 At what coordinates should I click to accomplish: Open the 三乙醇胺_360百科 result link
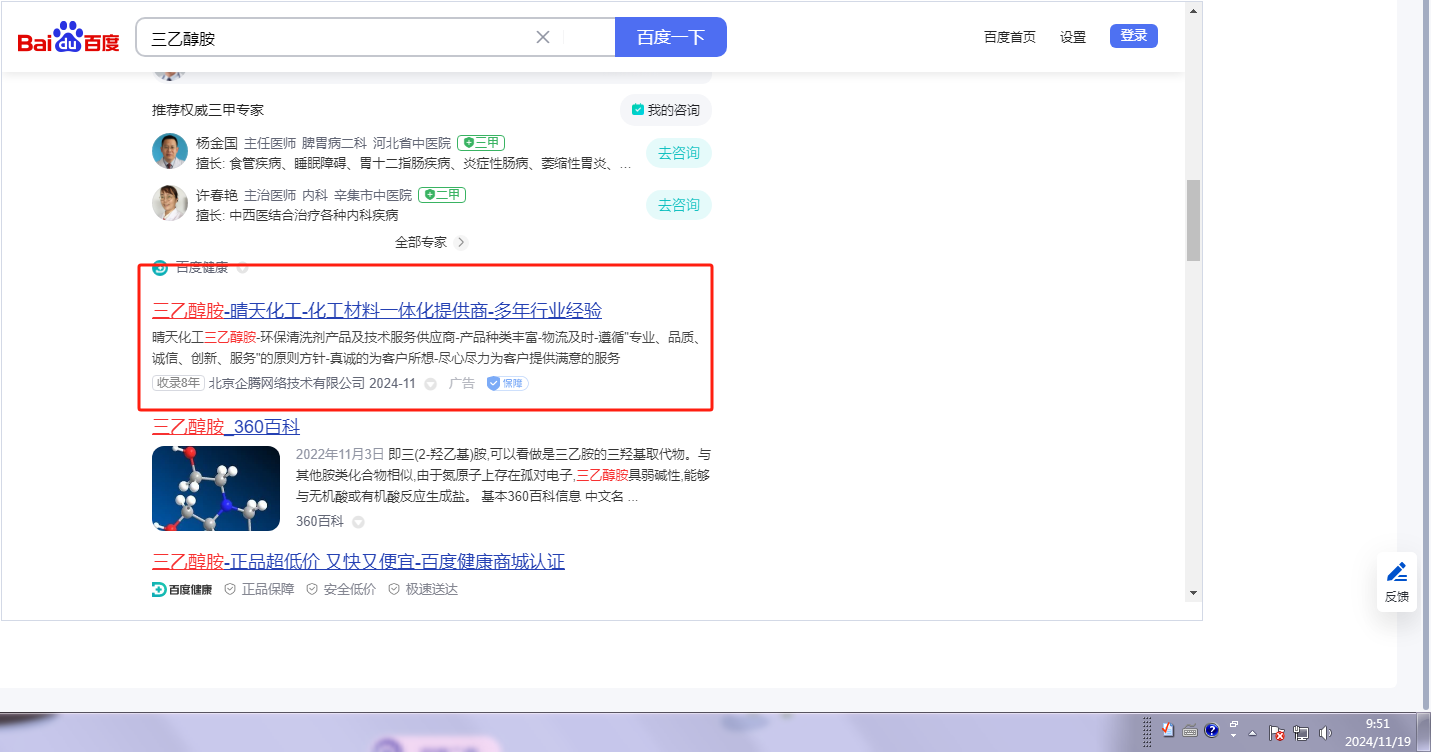pos(226,427)
